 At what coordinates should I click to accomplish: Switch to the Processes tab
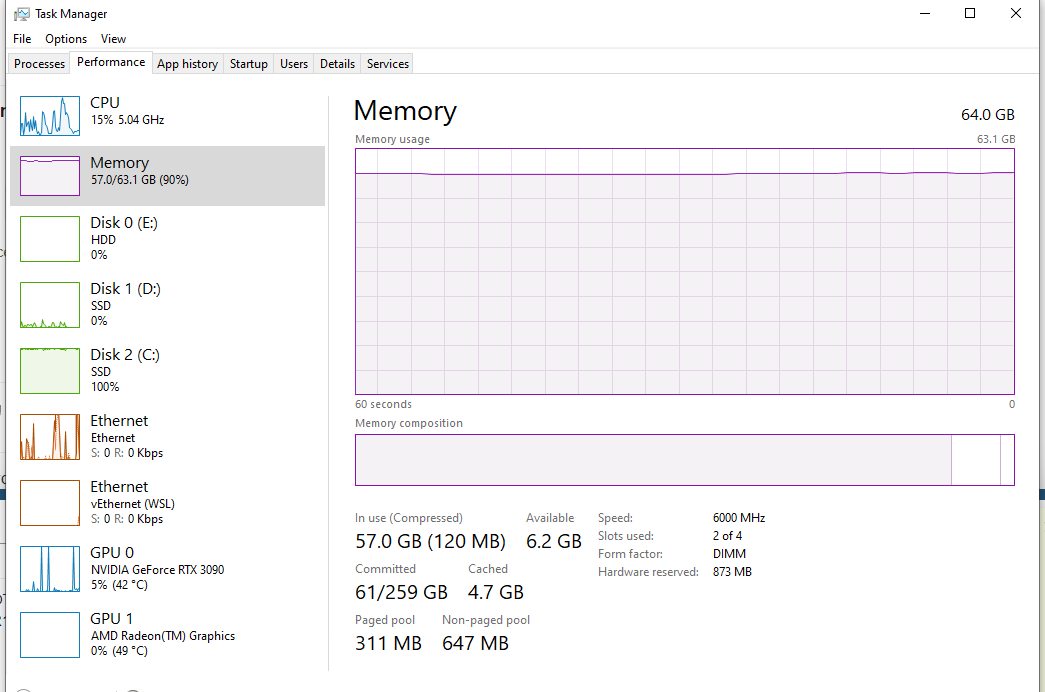coord(38,63)
